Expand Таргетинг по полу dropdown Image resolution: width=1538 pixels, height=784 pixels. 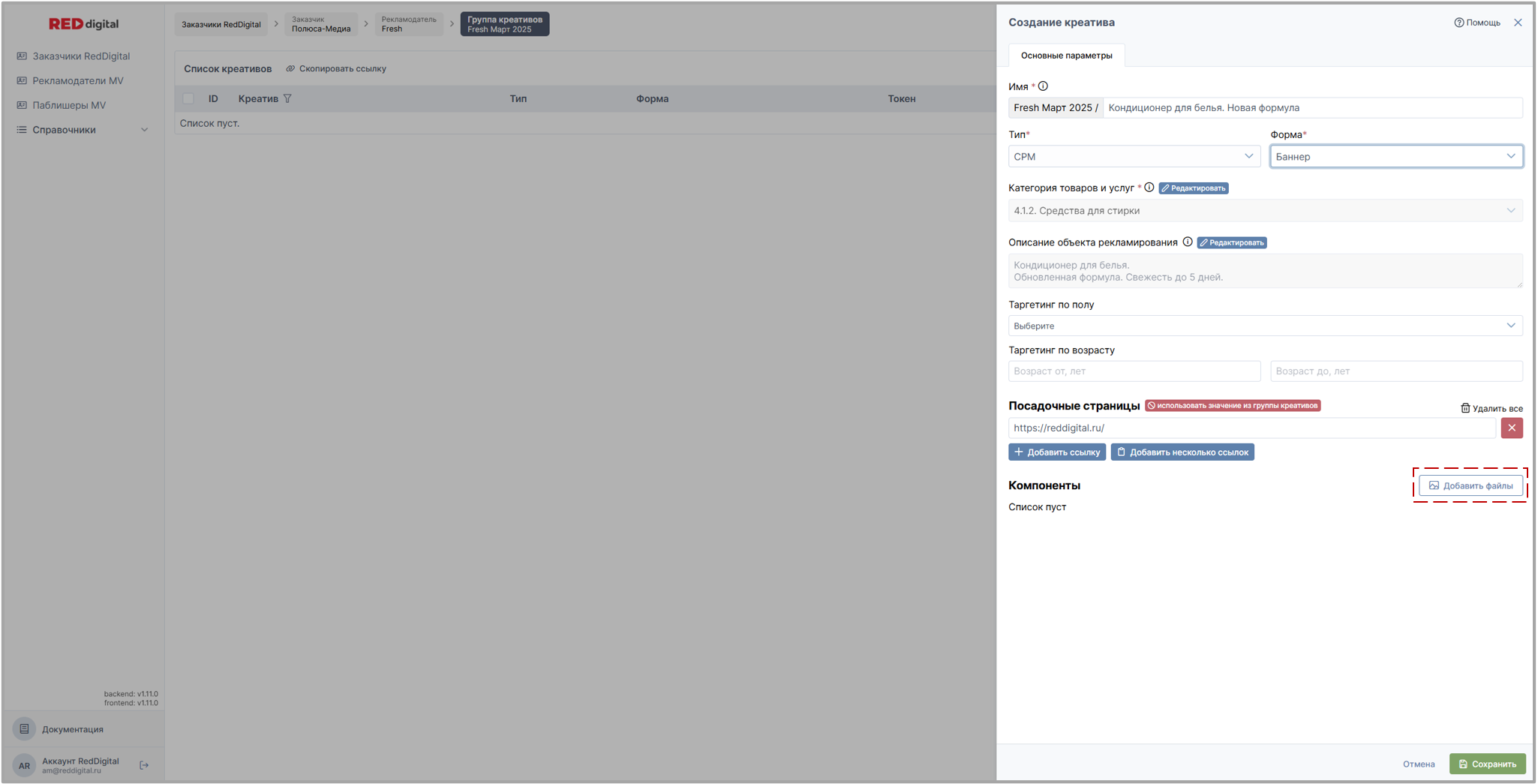(1264, 326)
